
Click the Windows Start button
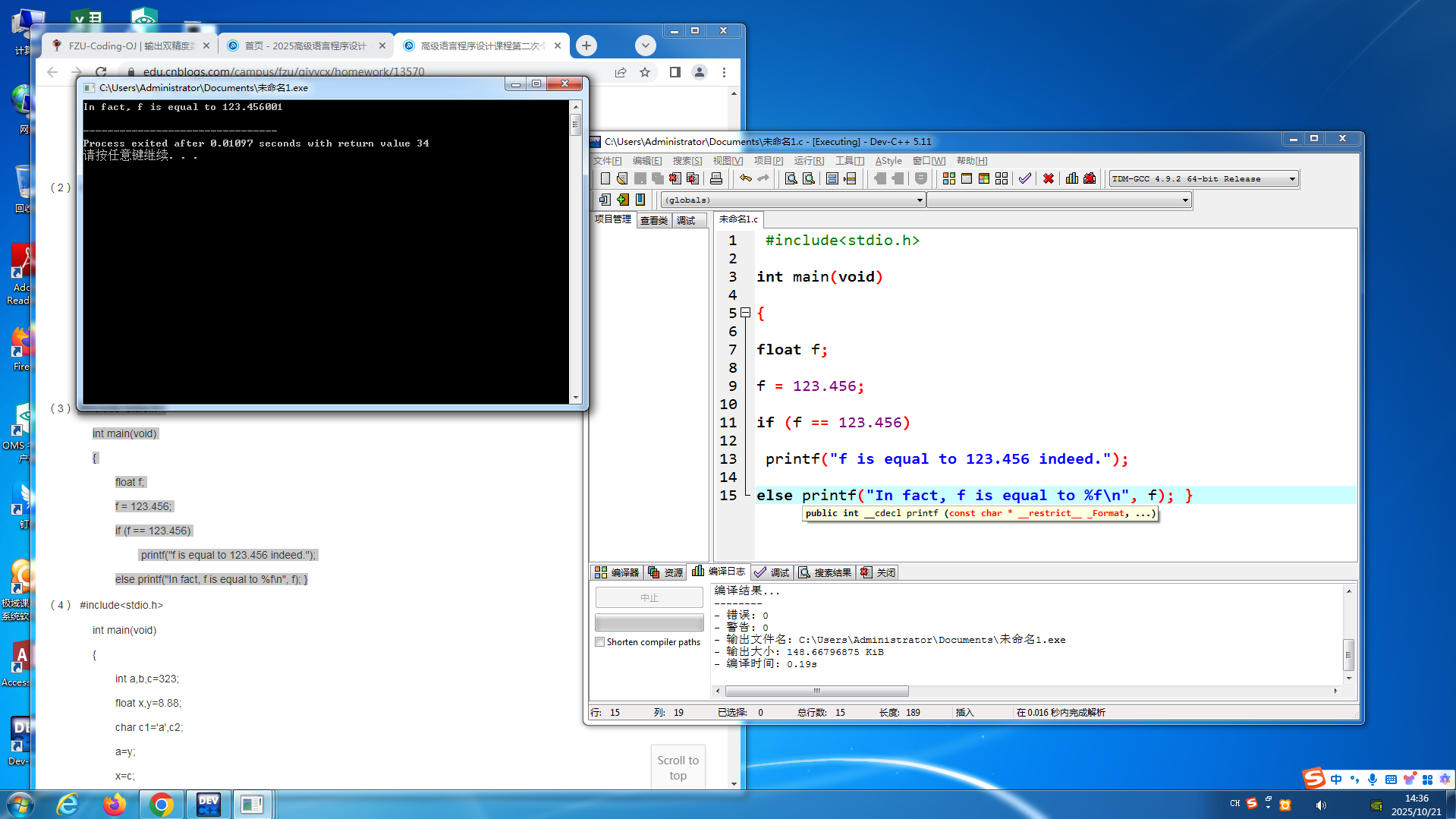[x=20, y=804]
